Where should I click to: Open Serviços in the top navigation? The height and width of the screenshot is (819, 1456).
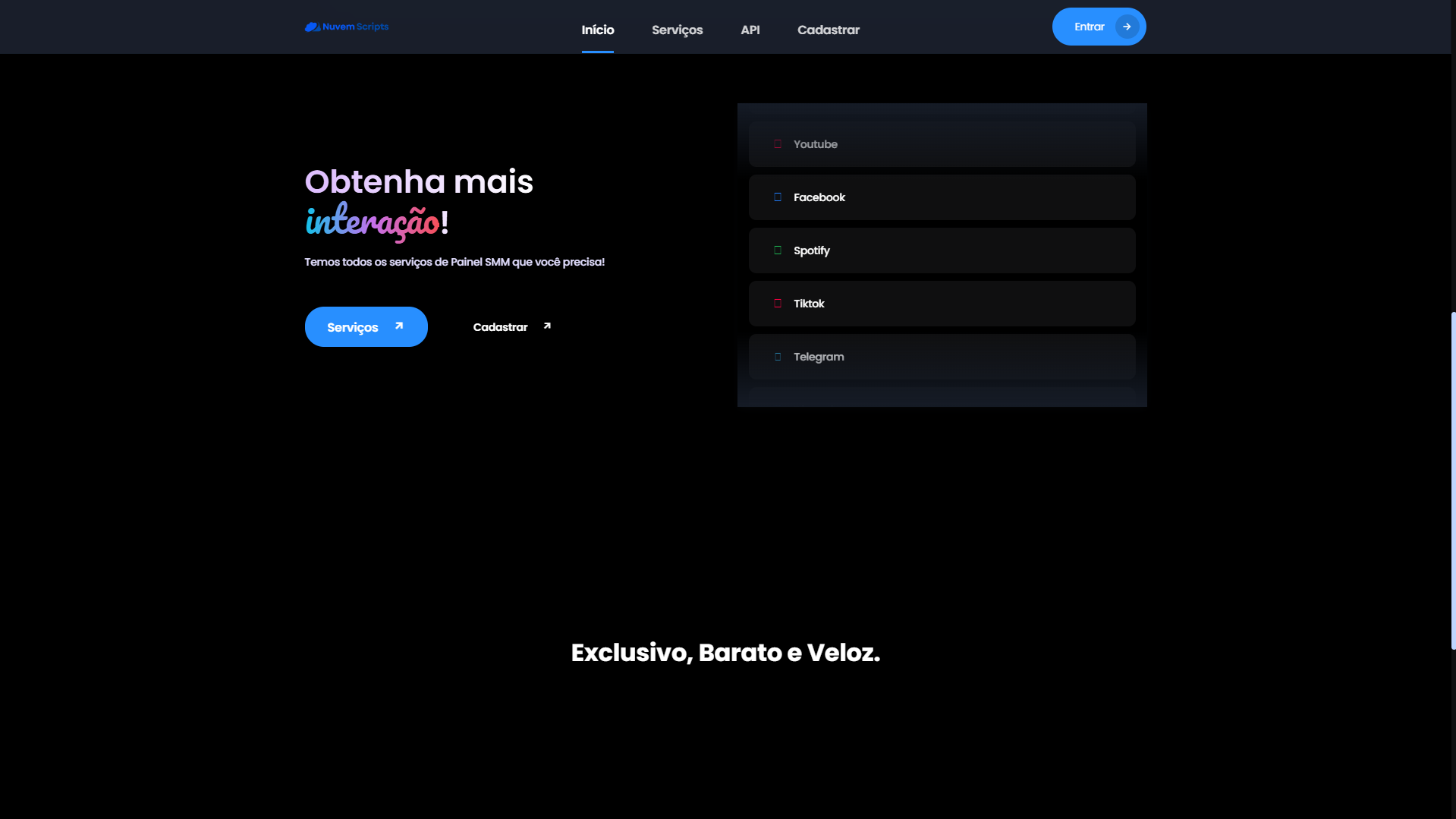[677, 30]
